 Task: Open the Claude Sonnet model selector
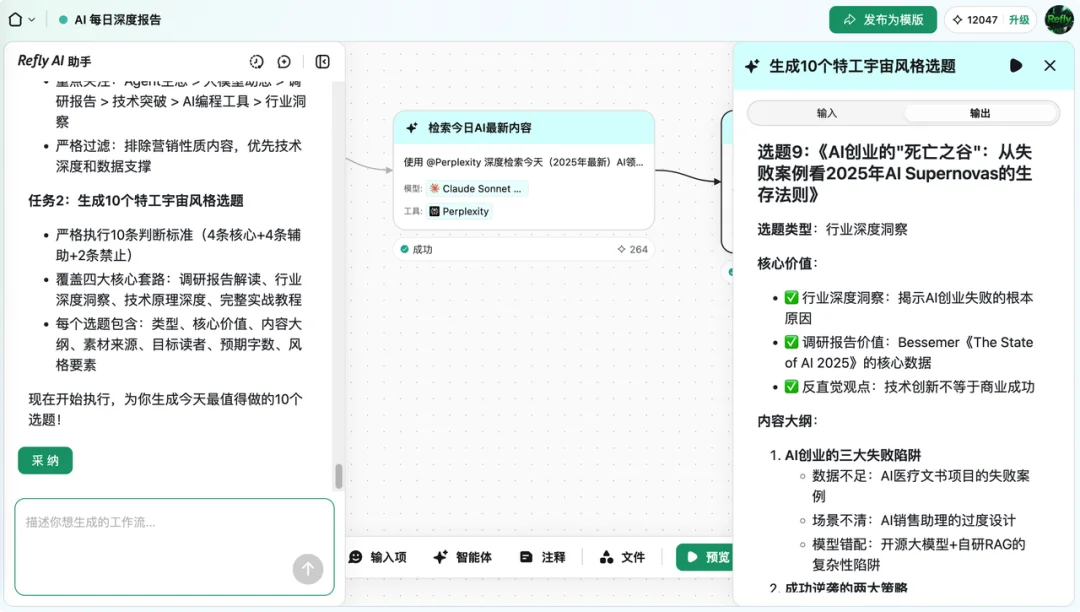[x=476, y=188]
